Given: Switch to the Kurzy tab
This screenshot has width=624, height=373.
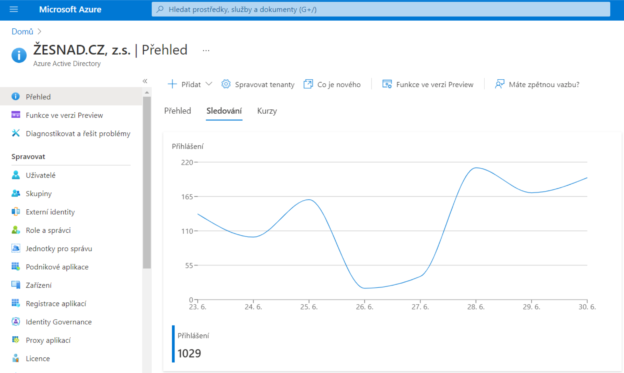Looking at the screenshot, I should 267,111.
